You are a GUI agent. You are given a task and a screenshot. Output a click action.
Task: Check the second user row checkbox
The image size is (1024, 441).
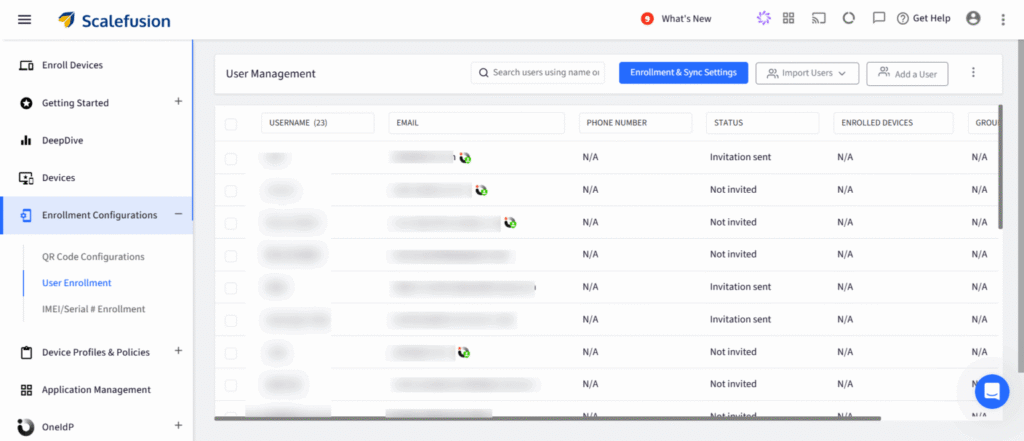(231, 191)
